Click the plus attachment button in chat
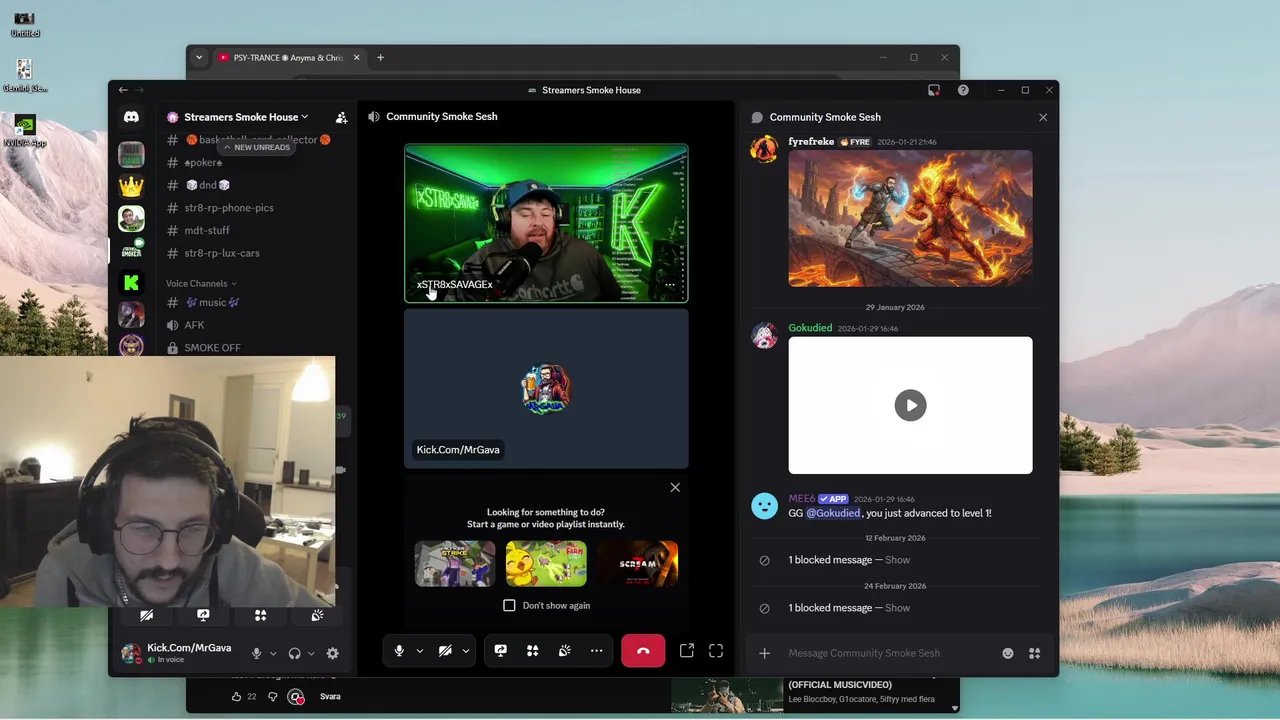 tap(764, 653)
